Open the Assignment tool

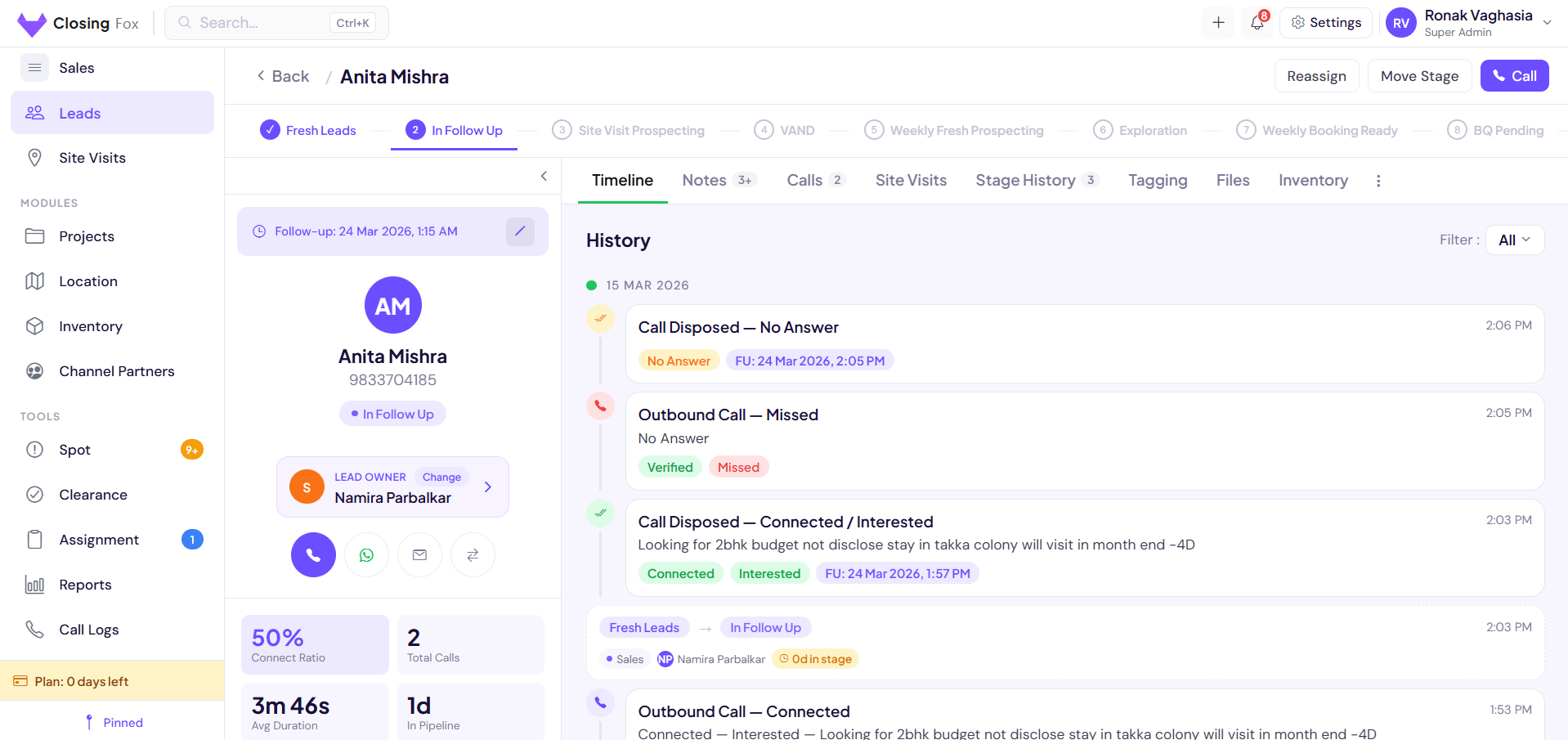click(x=98, y=540)
